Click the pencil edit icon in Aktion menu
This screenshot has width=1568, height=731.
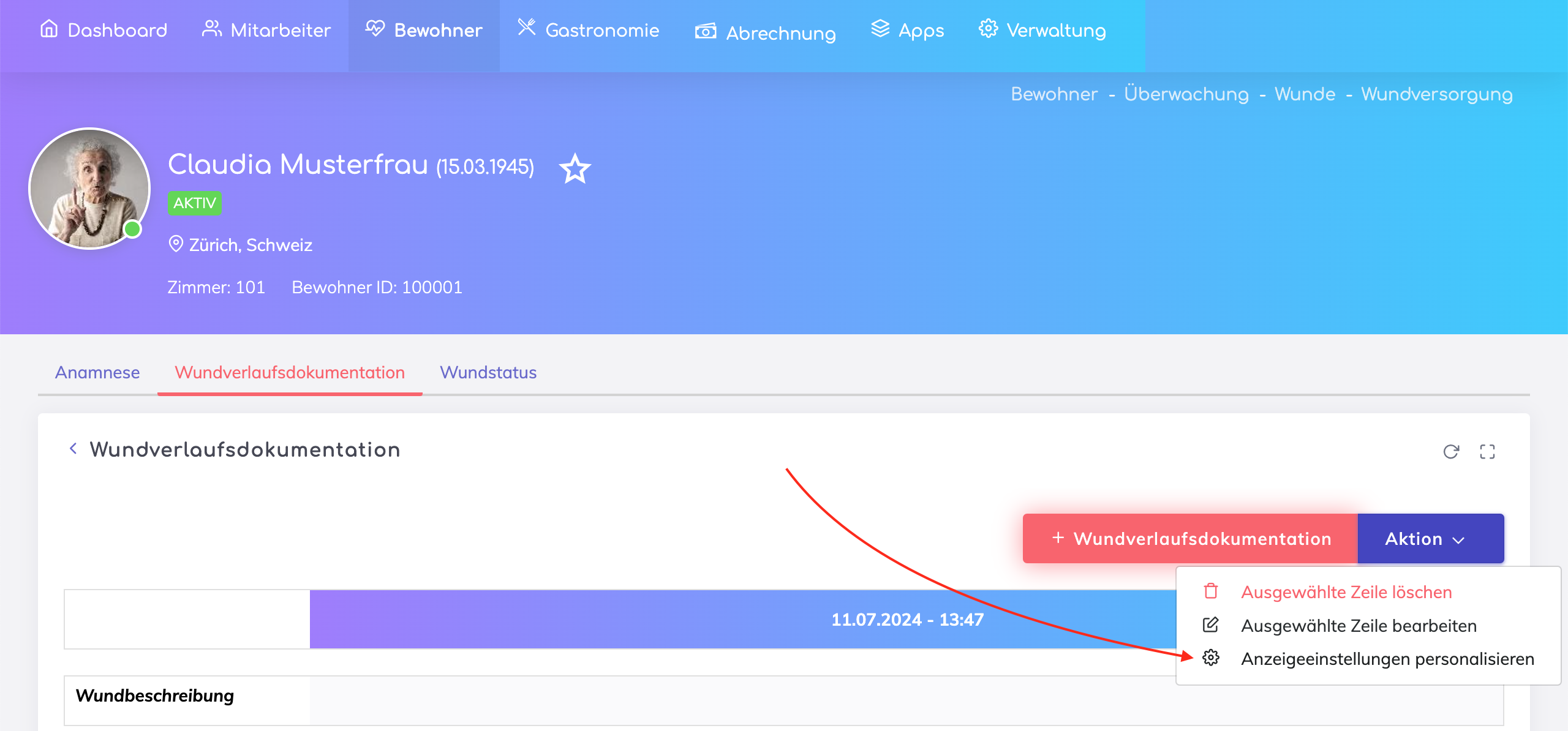(x=1211, y=625)
